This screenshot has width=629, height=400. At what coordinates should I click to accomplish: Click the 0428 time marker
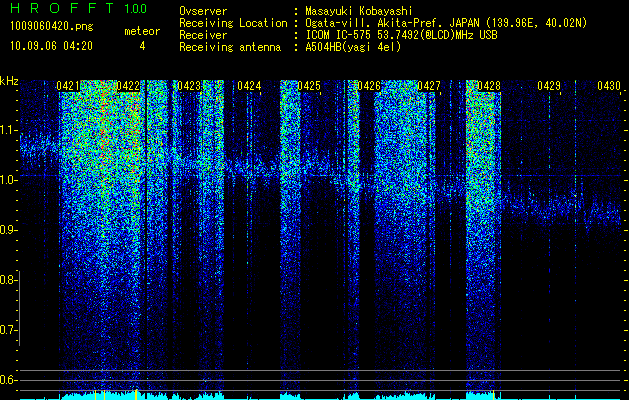coord(489,86)
